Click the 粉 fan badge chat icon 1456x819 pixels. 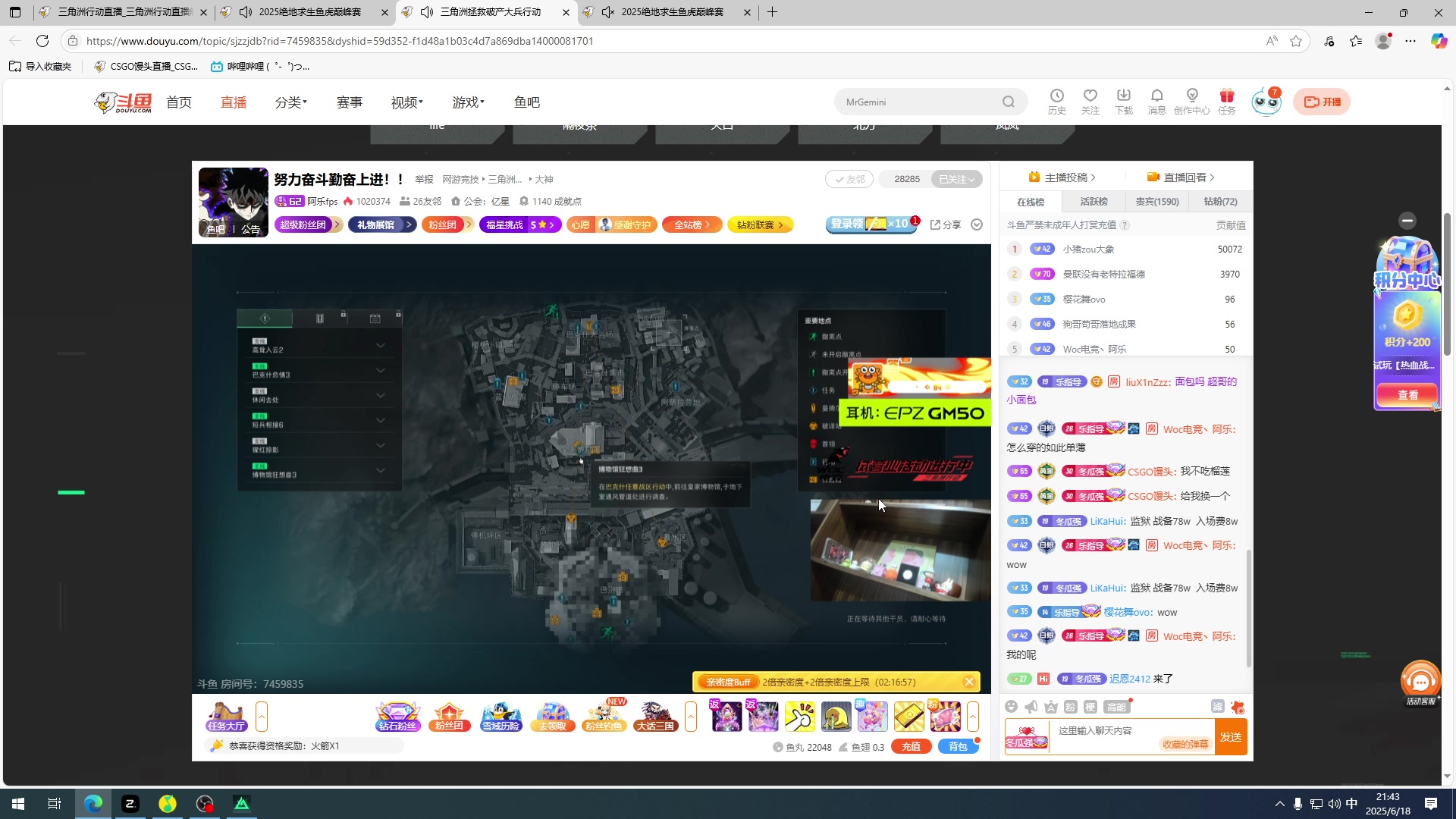[x=1070, y=707]
